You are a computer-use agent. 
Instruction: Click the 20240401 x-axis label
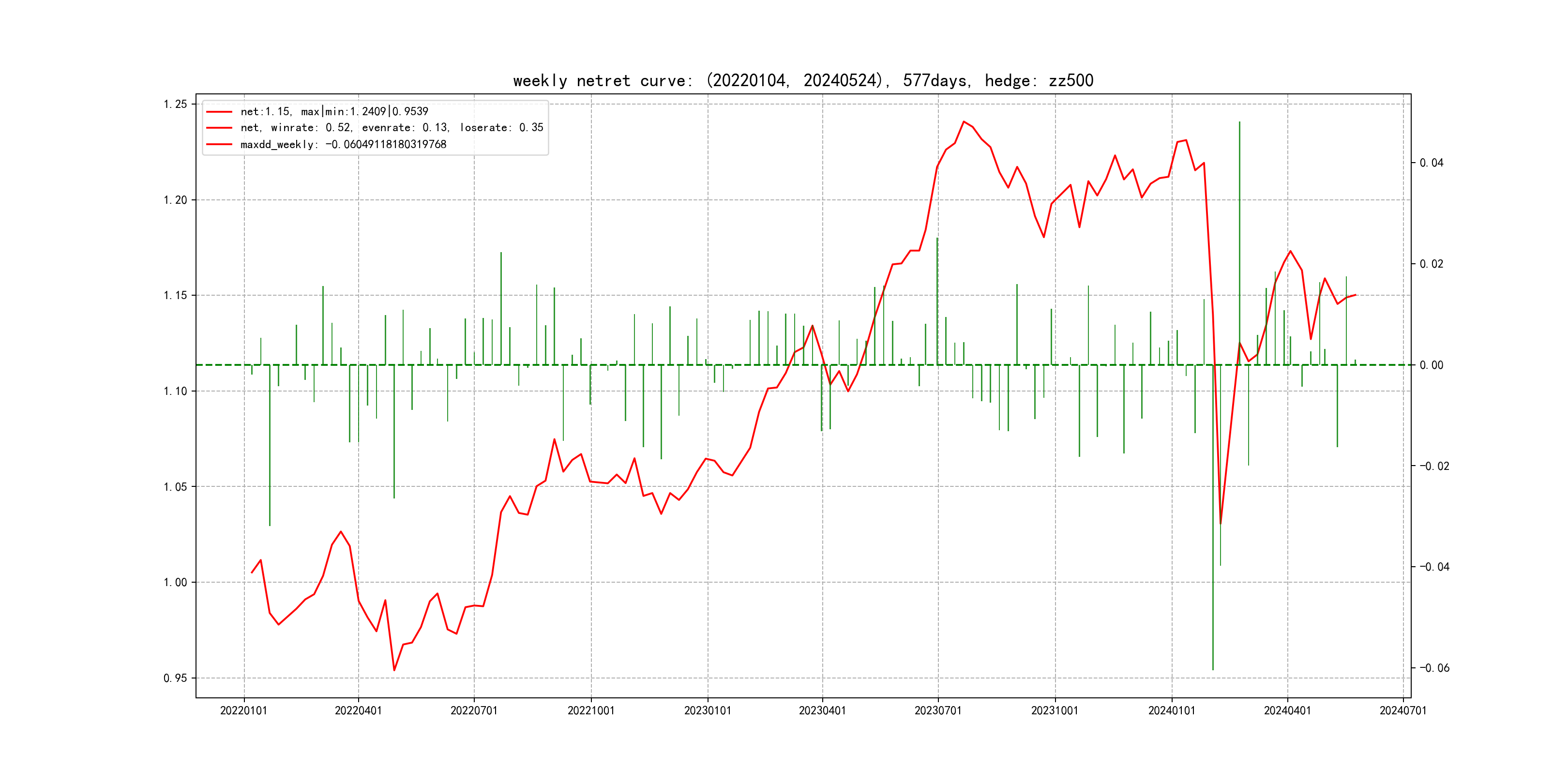coord(1287,710)
